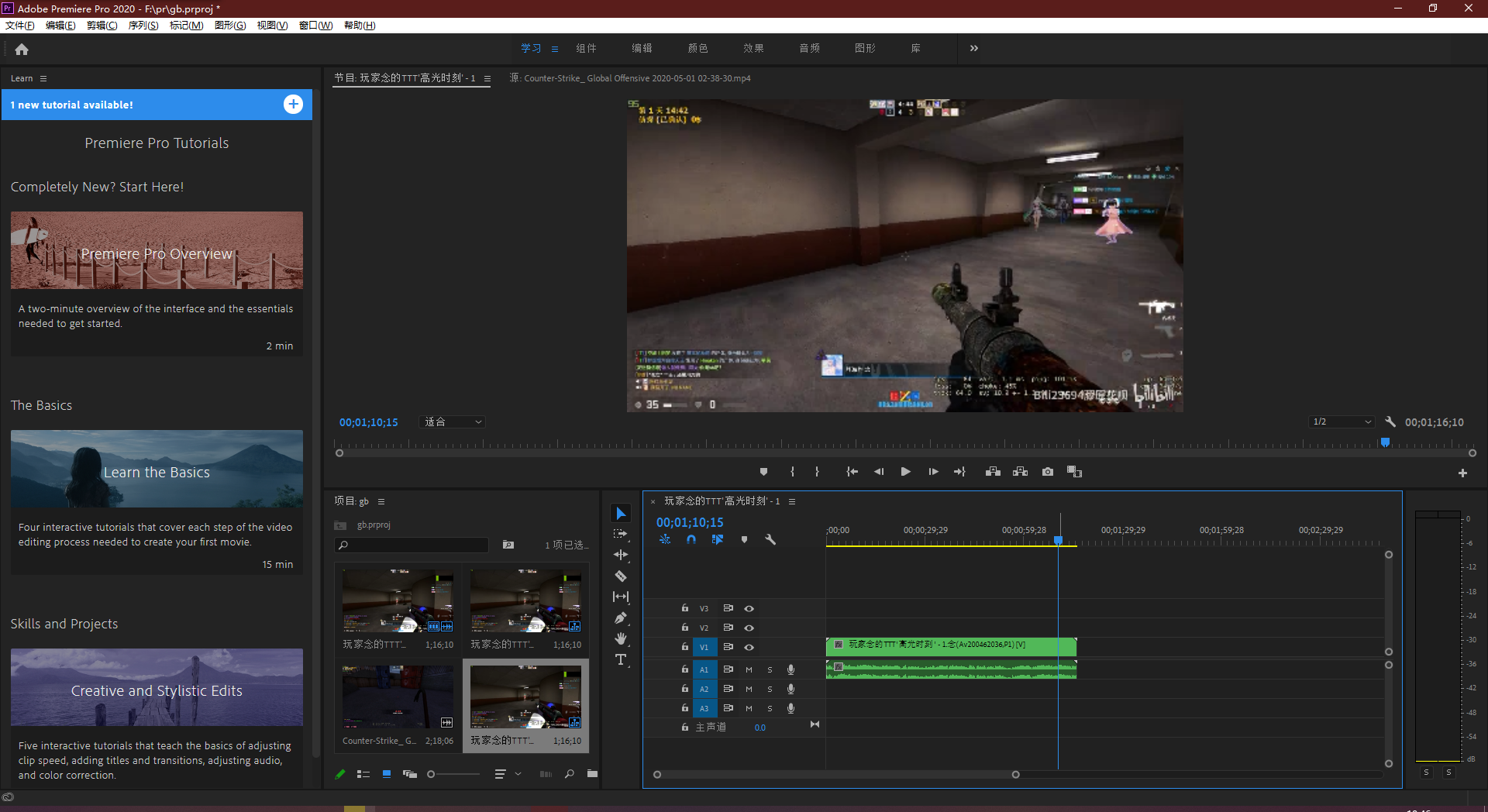Viewport: 1488px width, 812px height.
Task: Click the Home icon
Action: click(22, 50)
